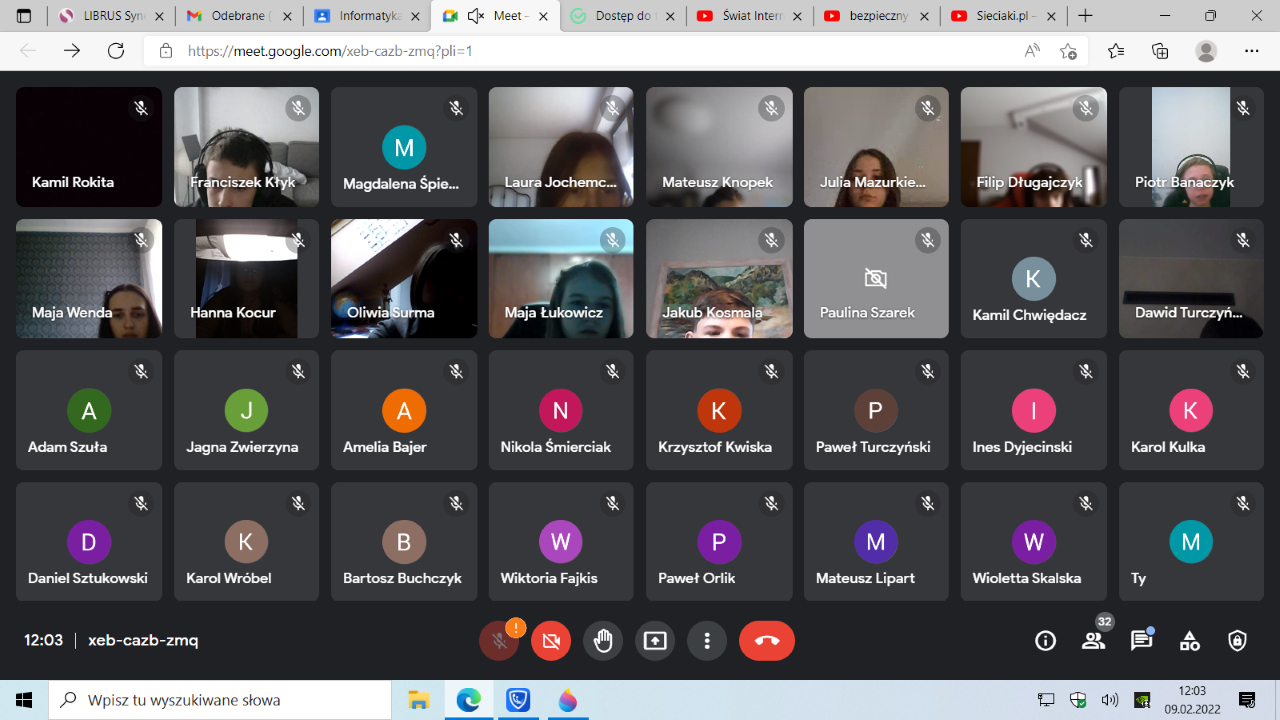Open meeting details info icon
1280x720 pixels.
[x=1045, y=641]
